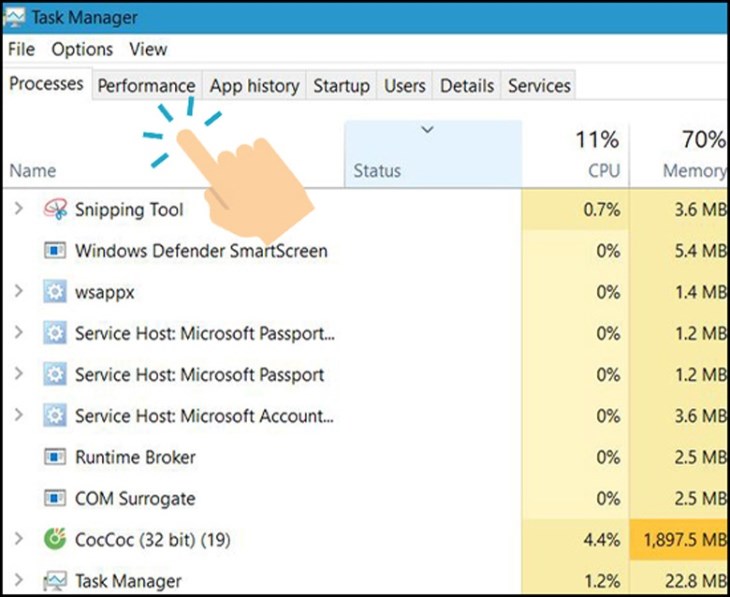Expand Service Host: Microsoft Passport row
Viewport: 730px width, 597px height.
tap(17, 375)
